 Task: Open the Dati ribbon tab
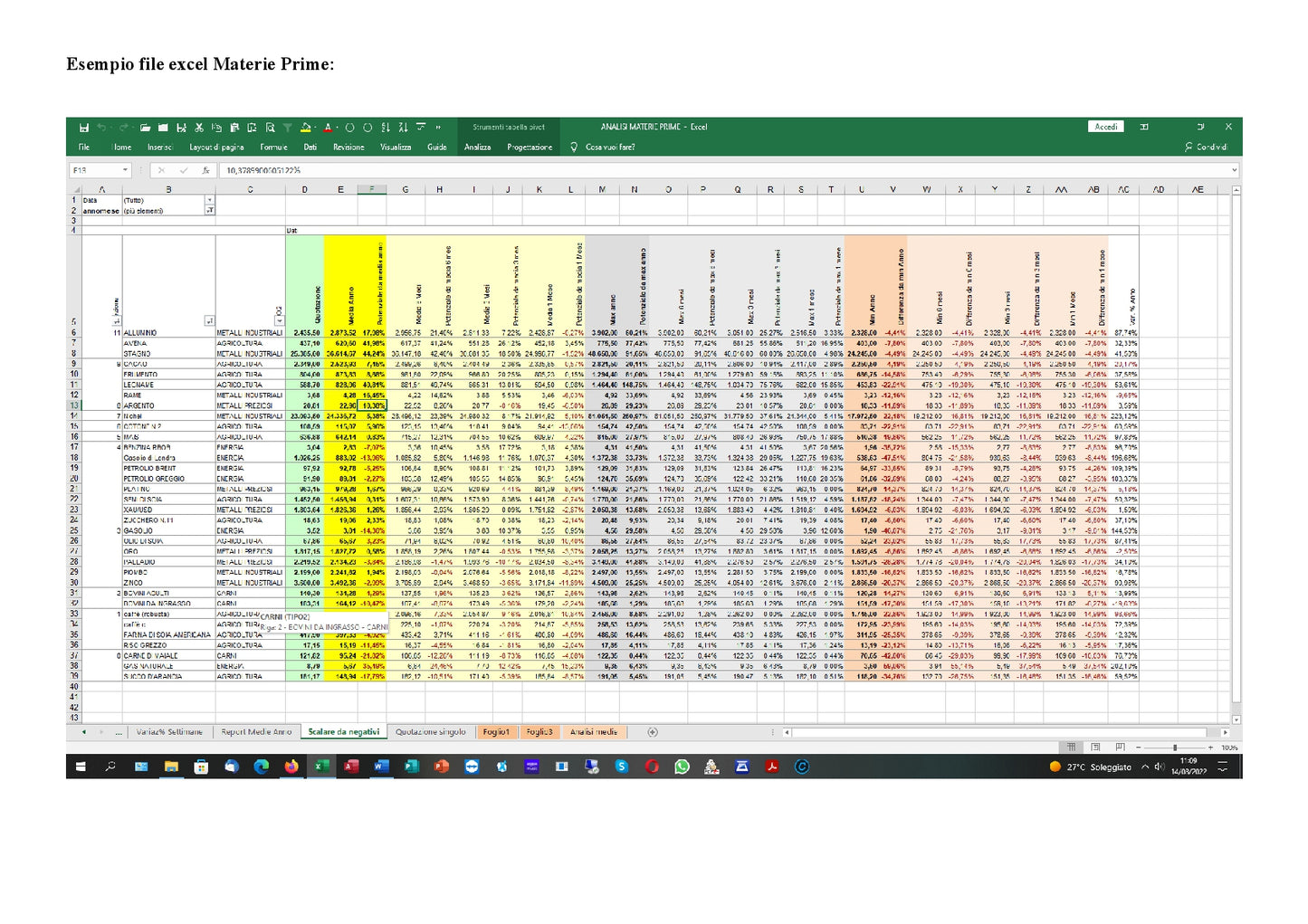point(310,147)
